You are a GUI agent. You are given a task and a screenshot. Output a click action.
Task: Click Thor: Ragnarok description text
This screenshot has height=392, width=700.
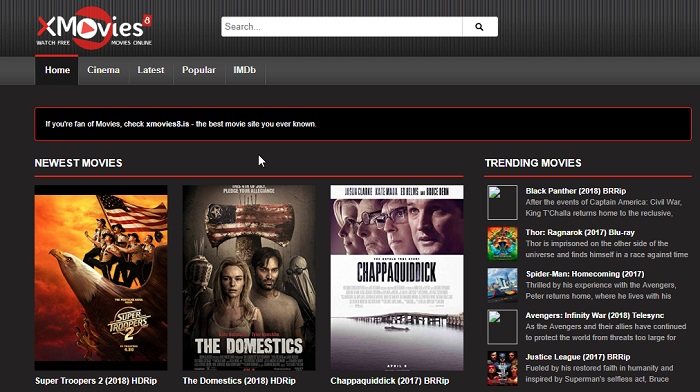click(607, 249)
